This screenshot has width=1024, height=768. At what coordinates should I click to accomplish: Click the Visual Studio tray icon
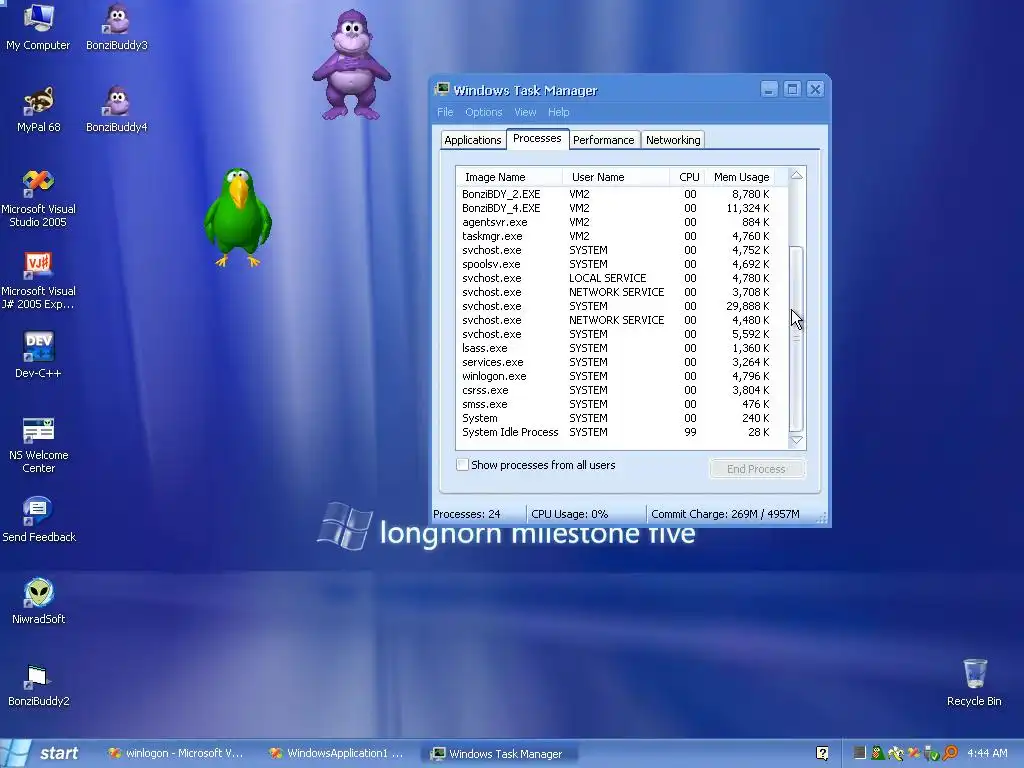[914, 753]
